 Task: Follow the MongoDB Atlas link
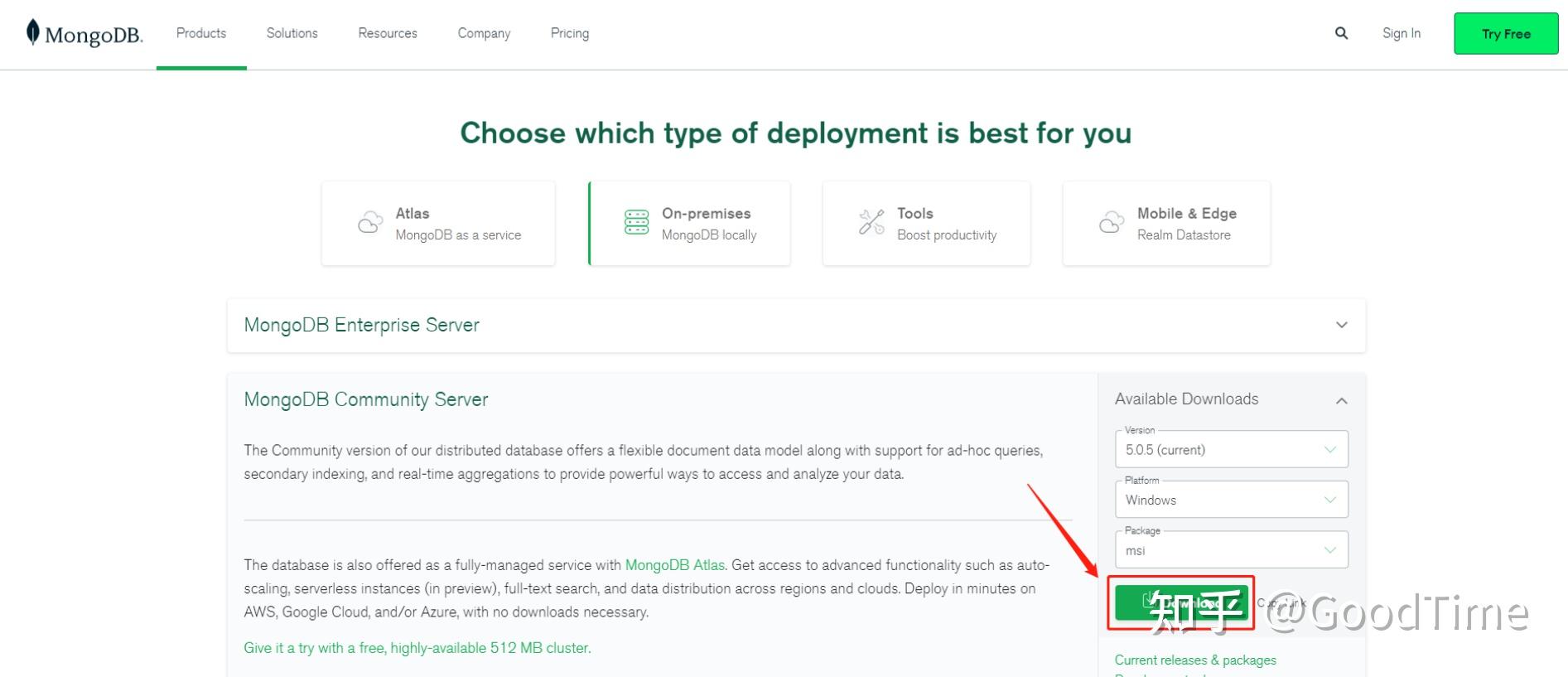click(x=674, y=565)
